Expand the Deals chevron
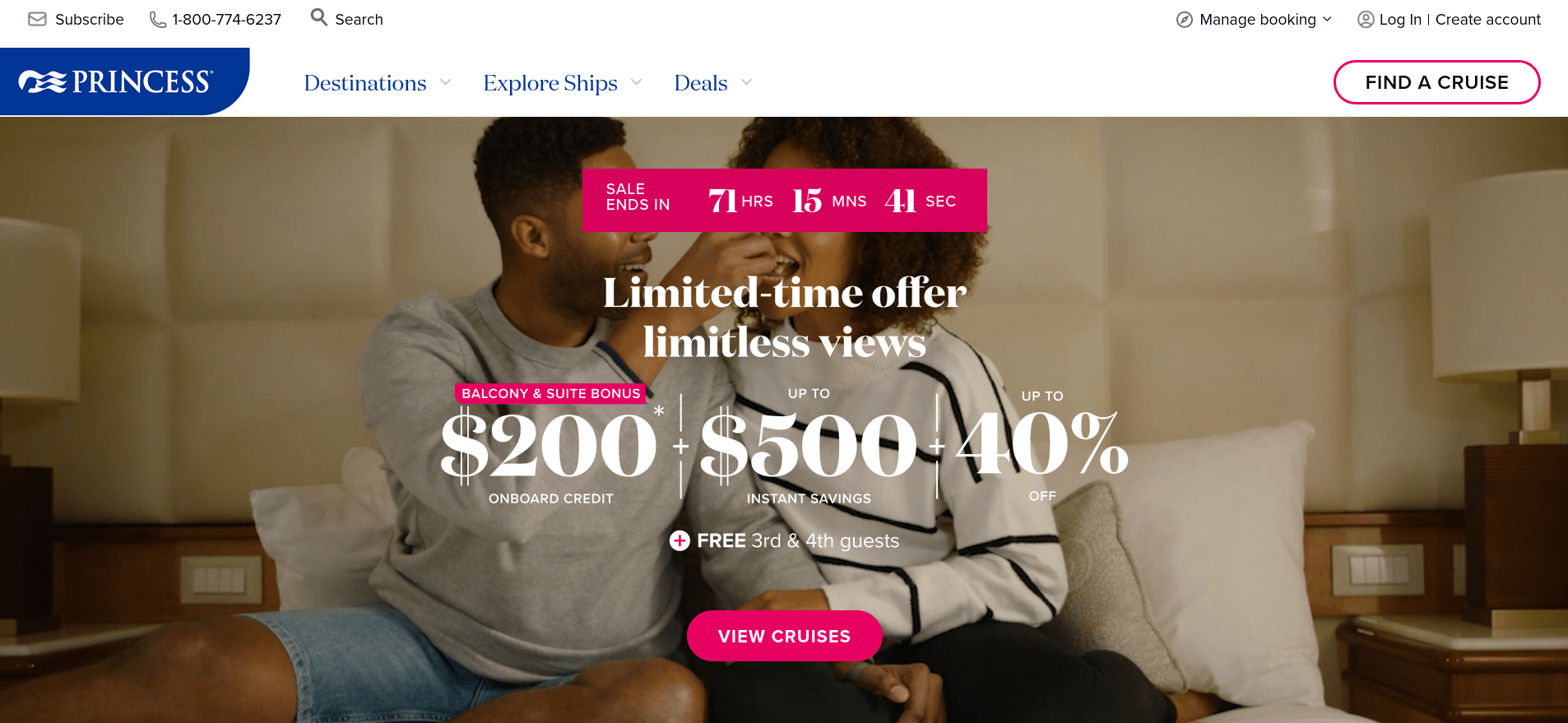Screen dimensions: 1568x723 747,82
